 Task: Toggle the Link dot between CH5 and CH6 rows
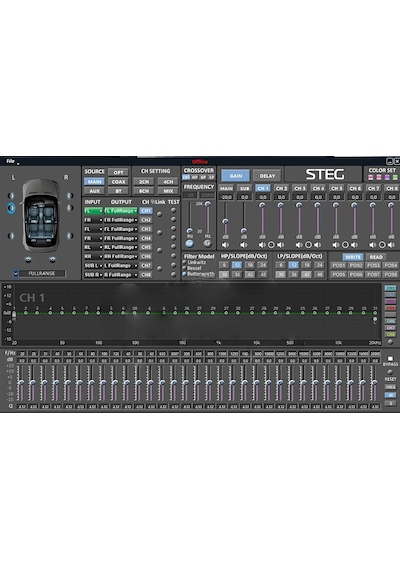click(159, 250)
